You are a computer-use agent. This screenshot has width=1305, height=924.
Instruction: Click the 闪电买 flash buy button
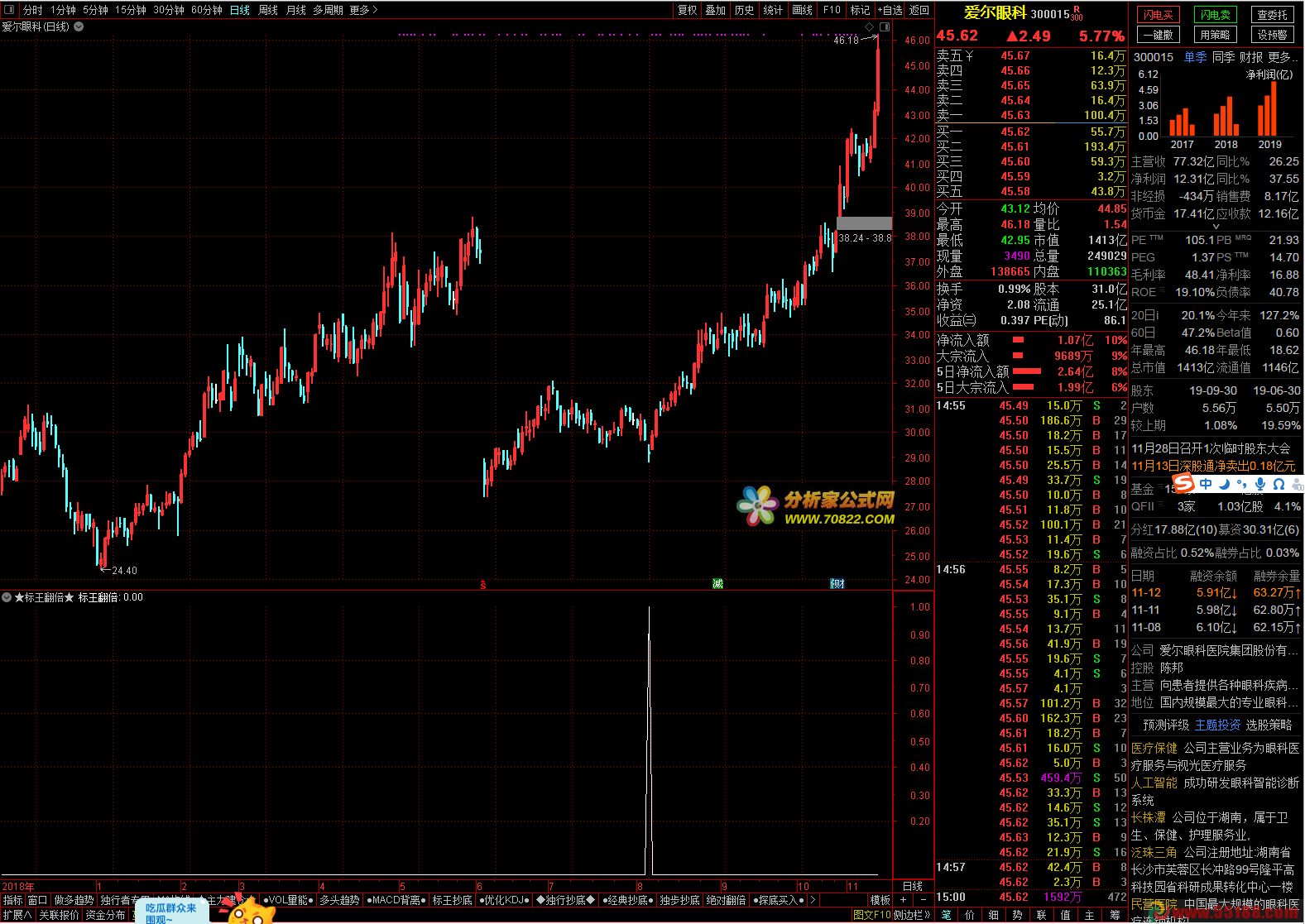[x=1159, y=15]
